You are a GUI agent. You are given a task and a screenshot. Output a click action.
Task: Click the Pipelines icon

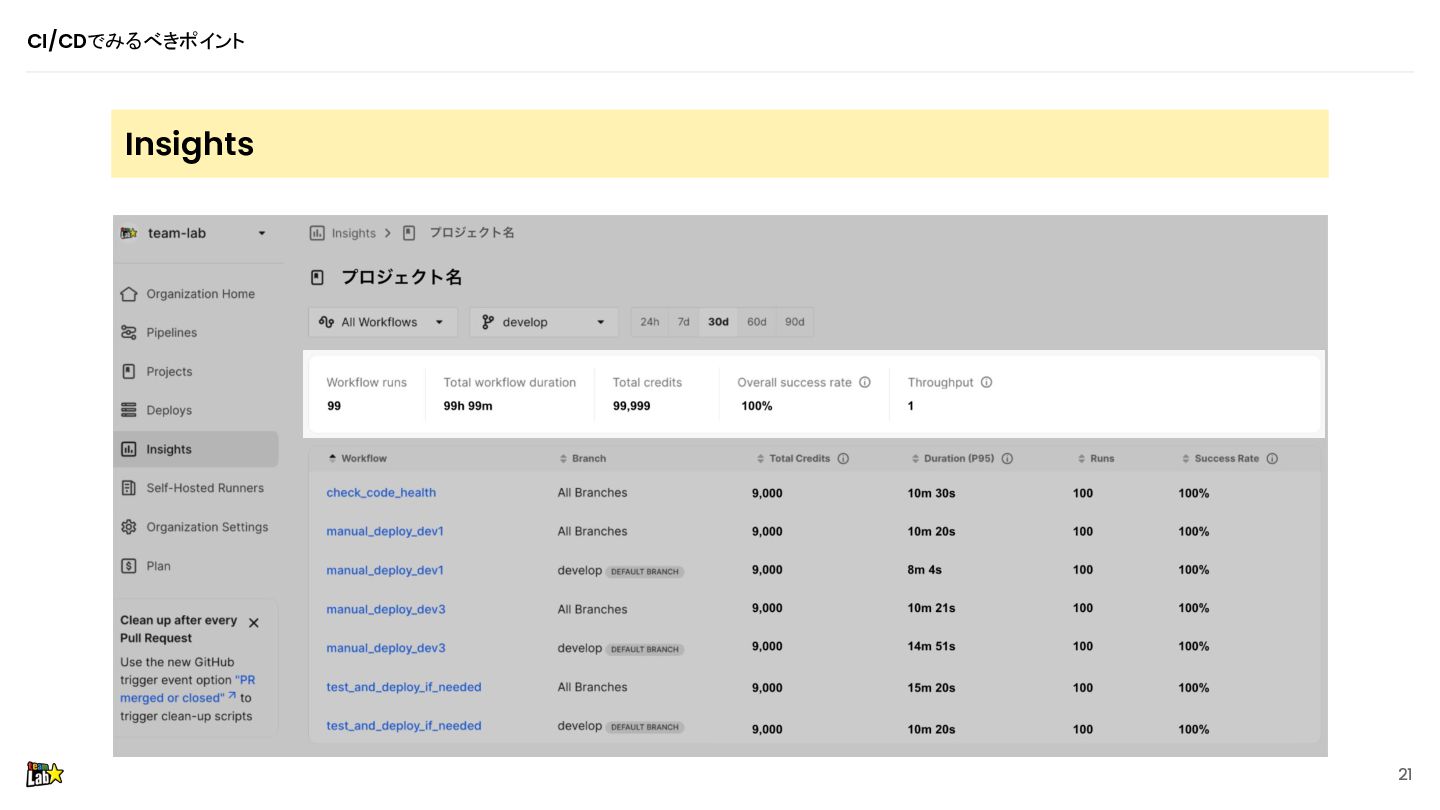tap(128, 332)
